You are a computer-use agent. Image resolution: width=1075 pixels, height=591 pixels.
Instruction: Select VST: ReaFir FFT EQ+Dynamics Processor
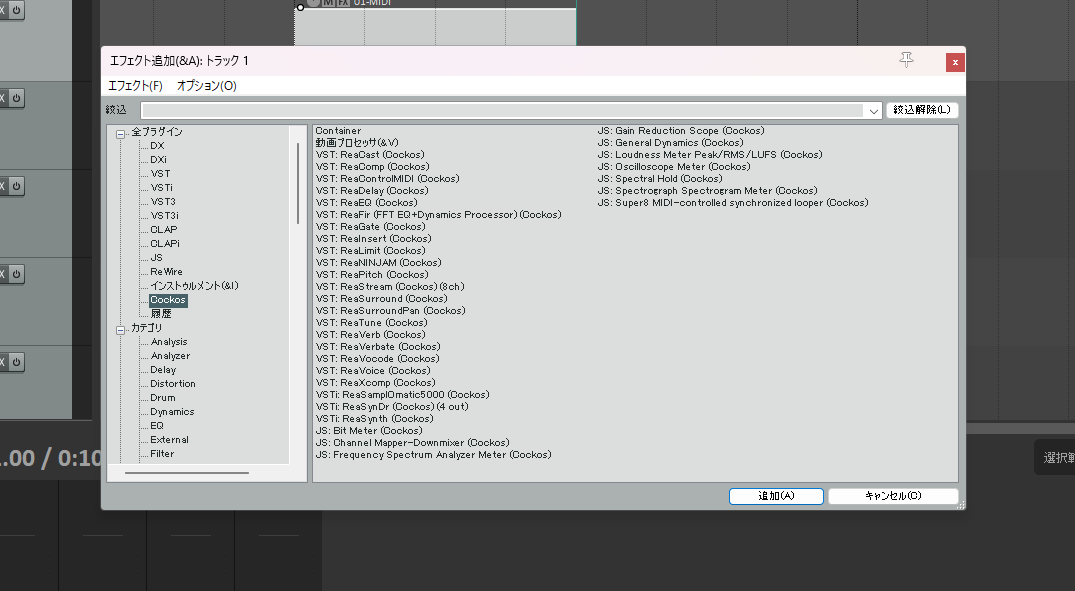coord(439,215)
